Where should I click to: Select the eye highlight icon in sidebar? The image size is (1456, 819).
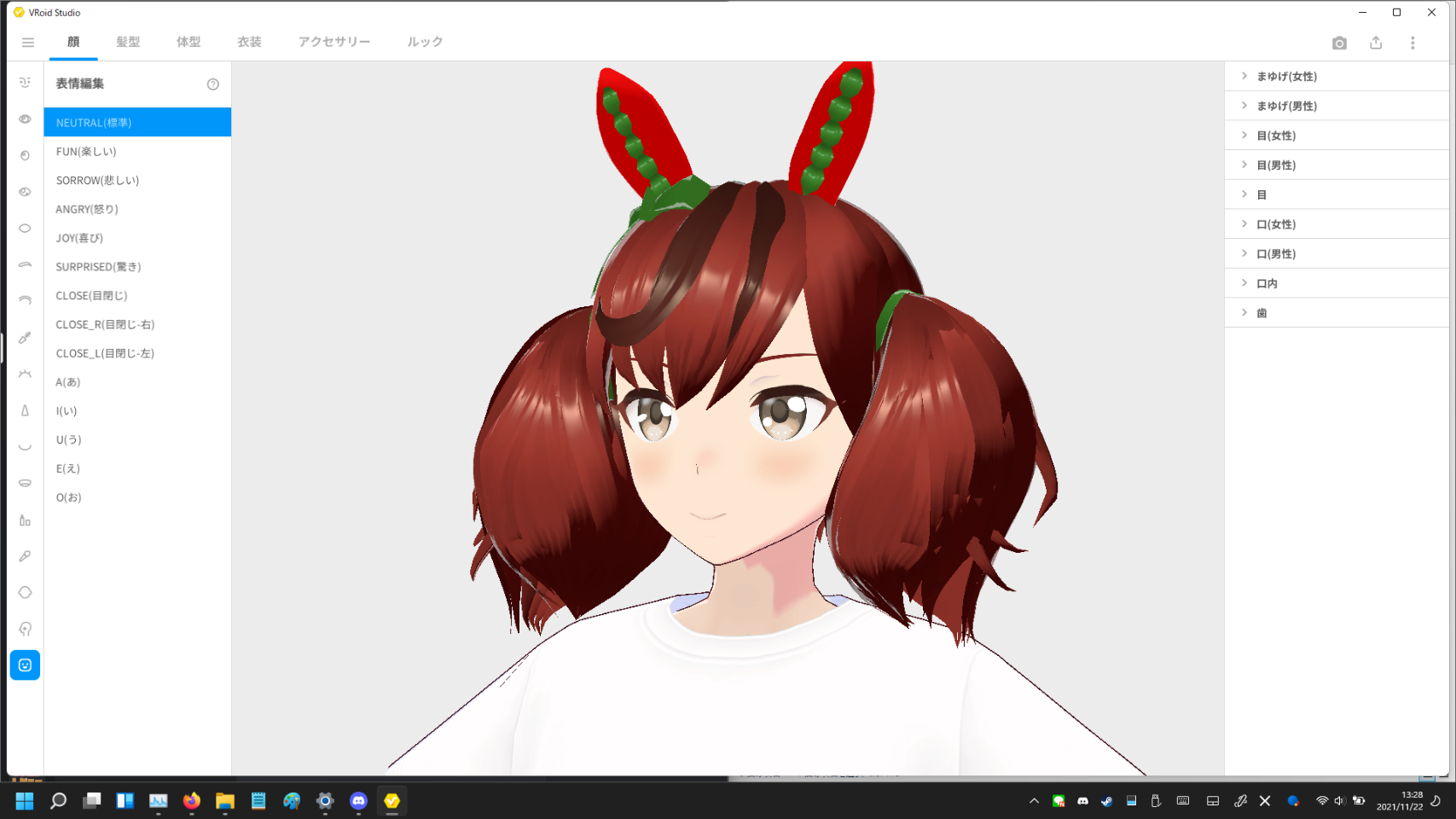[x=25, y=192]
